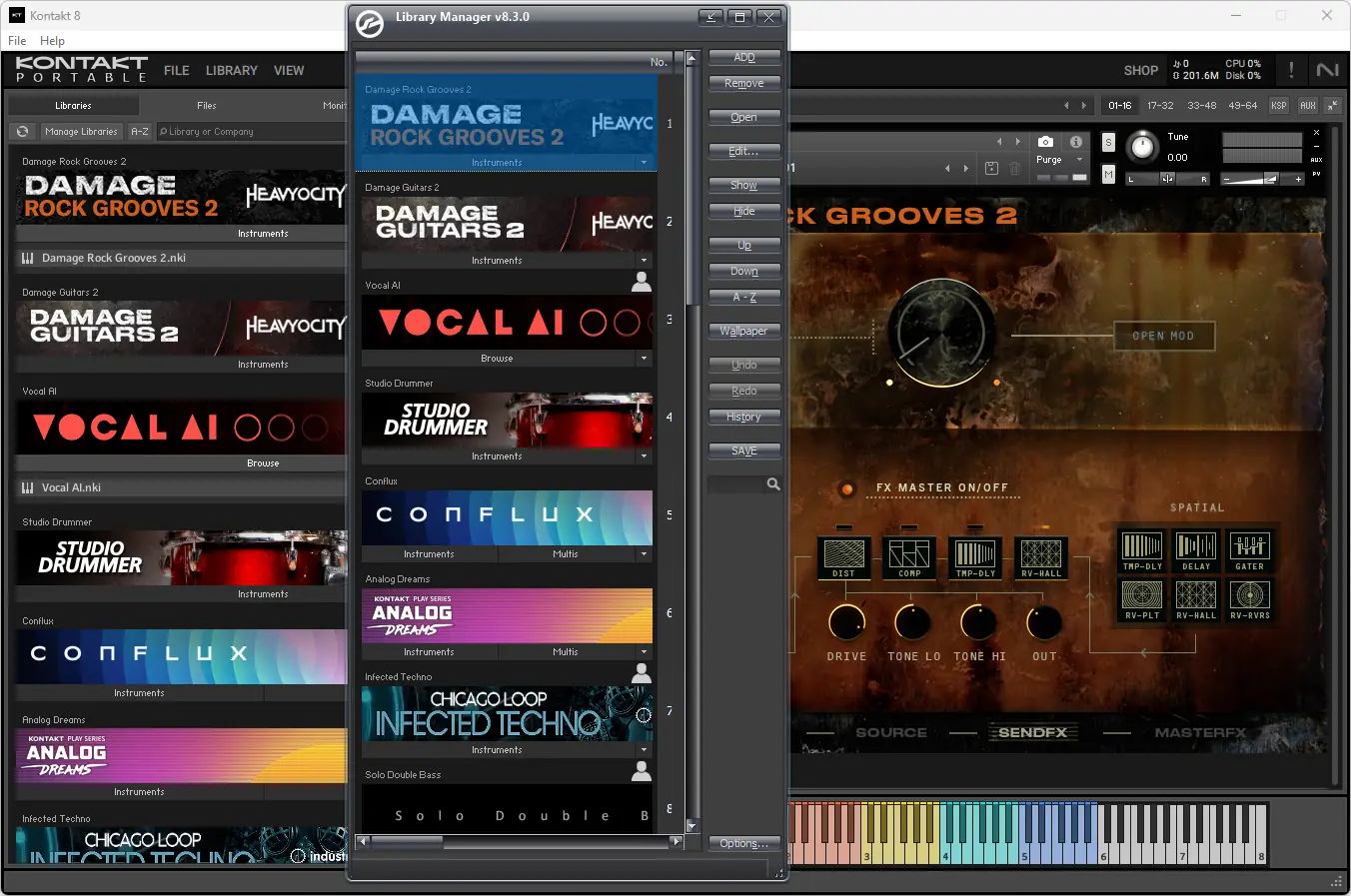Click the user icon above Vocal AI
The height and width of the screenshot is (896, 1351).
coord(642,283)
